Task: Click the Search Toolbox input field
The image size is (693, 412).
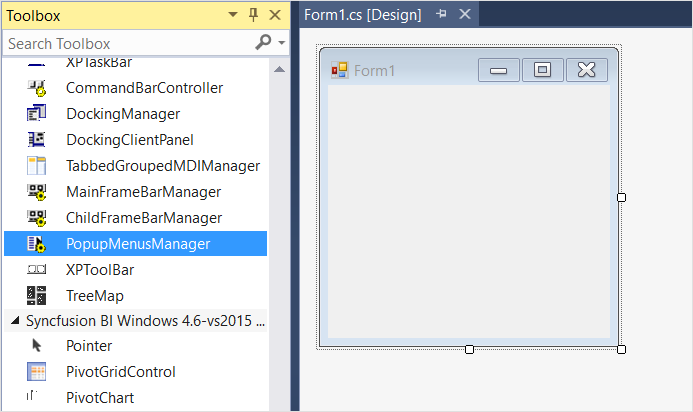Action: click(x=128, y=43)
